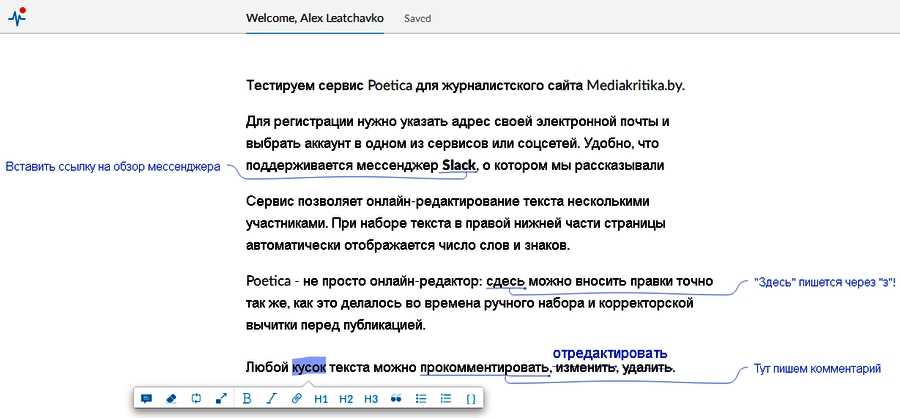Click the word 'удалить' in the last line
Screen dimensions: 900x418
click(x=649, y=367)
